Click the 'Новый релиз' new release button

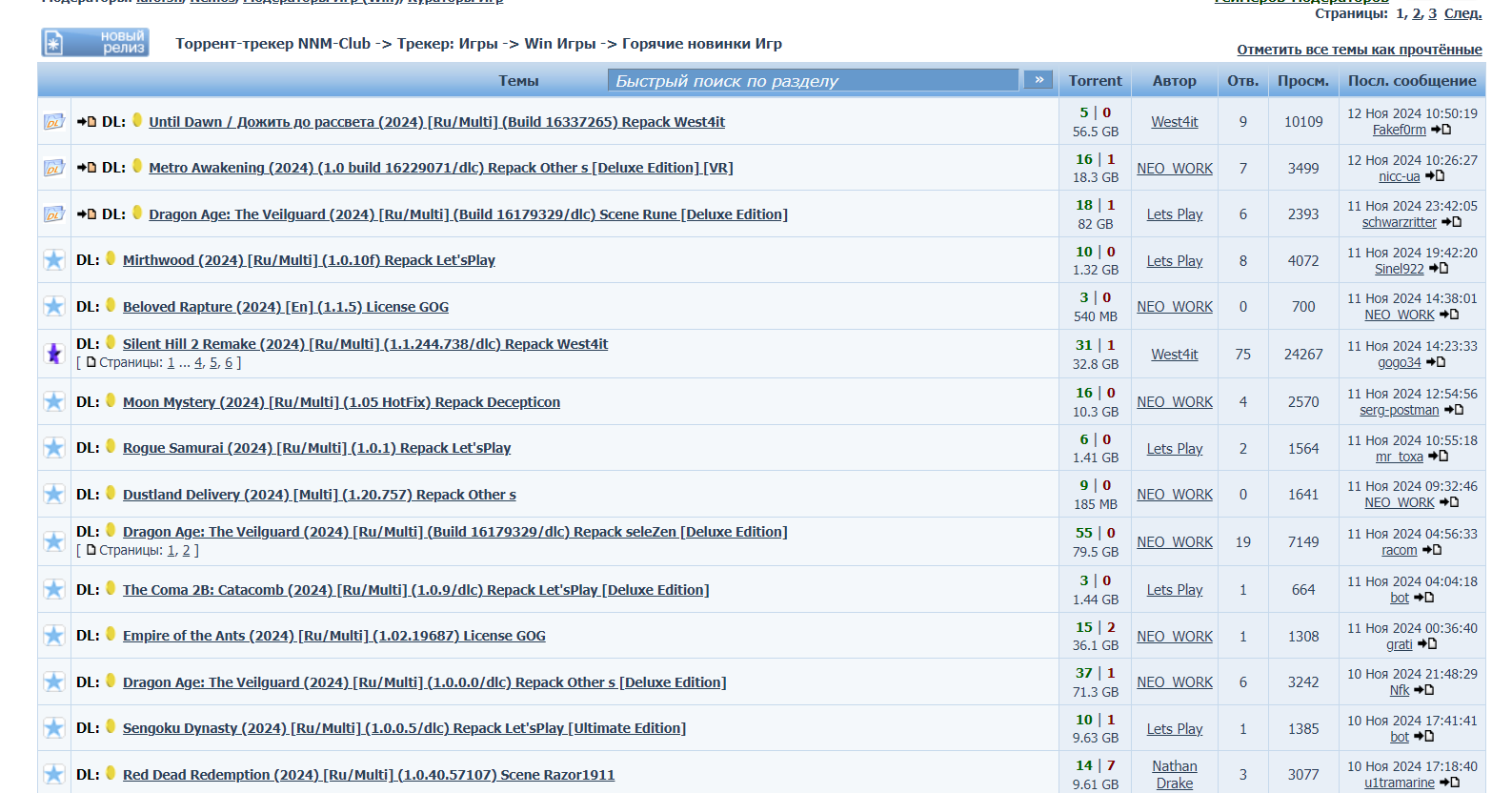pyautogui.click(x=95, y=43)
